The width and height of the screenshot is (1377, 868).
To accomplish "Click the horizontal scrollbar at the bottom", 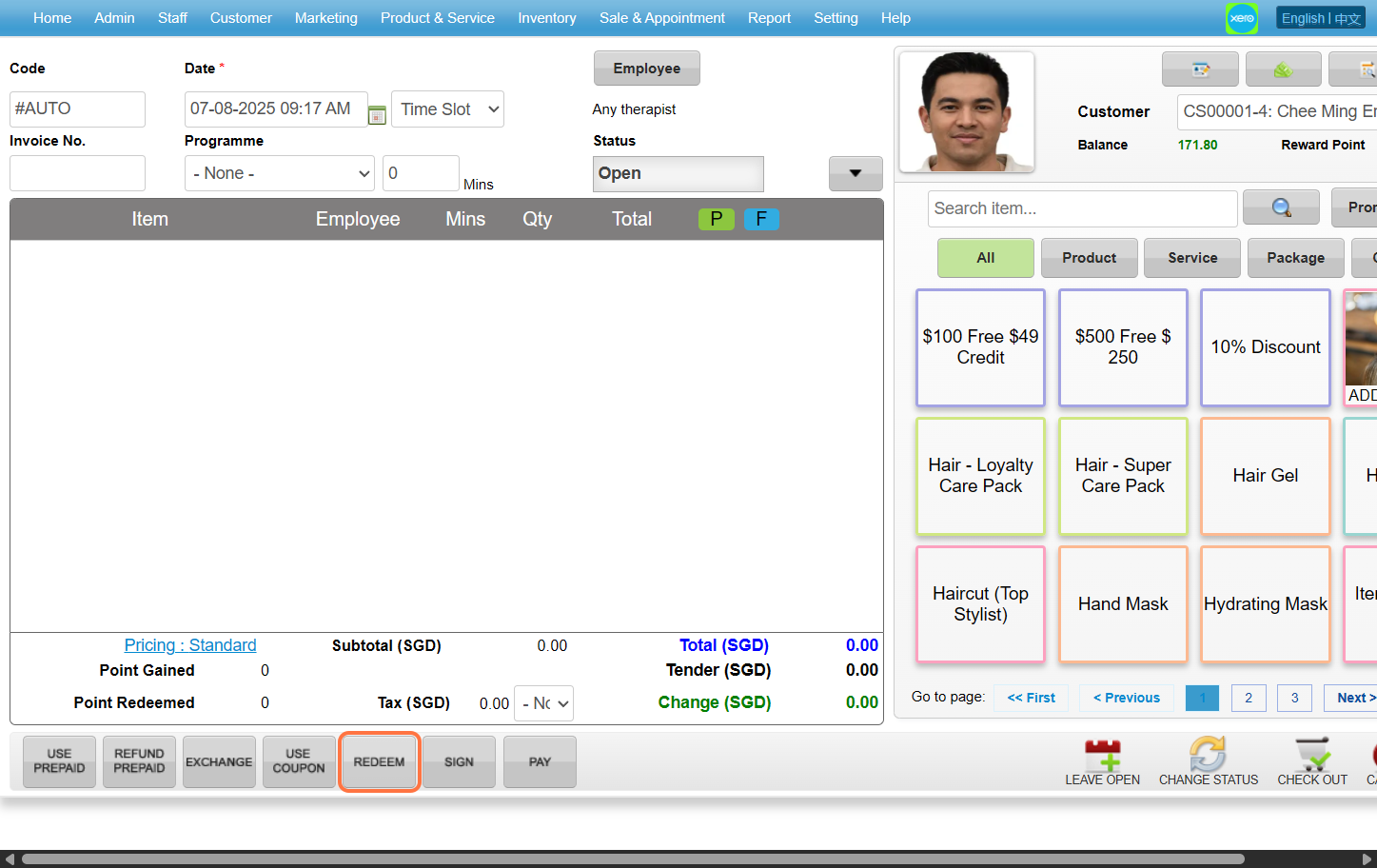I will coord(633,858).
